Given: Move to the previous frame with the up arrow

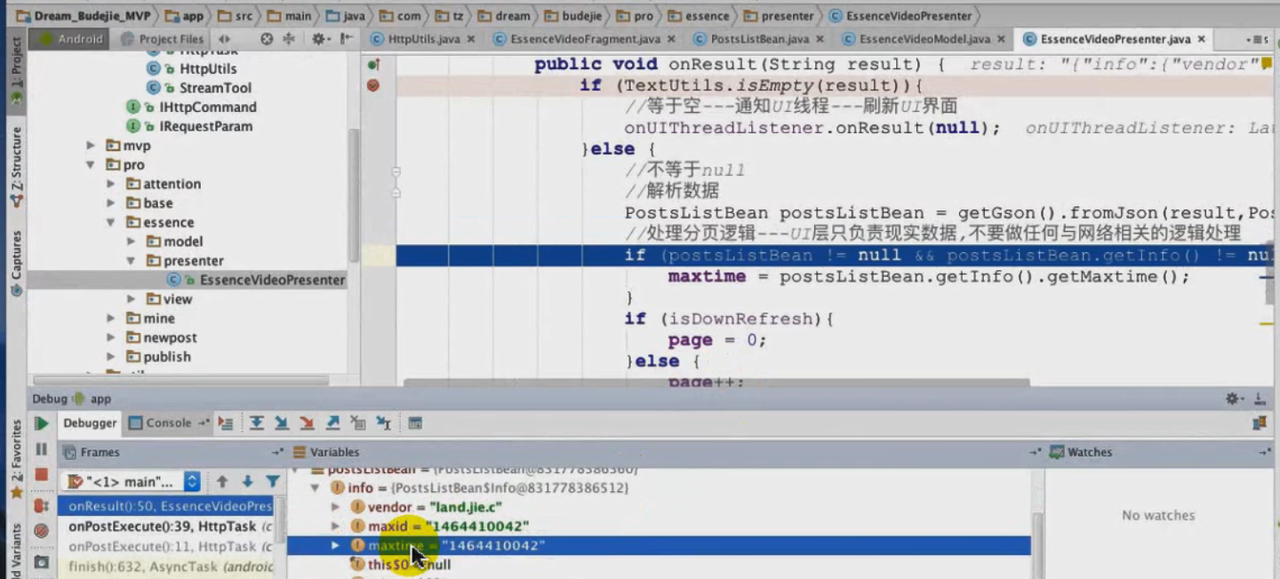Looking at the screenshot, I should 222,482.
